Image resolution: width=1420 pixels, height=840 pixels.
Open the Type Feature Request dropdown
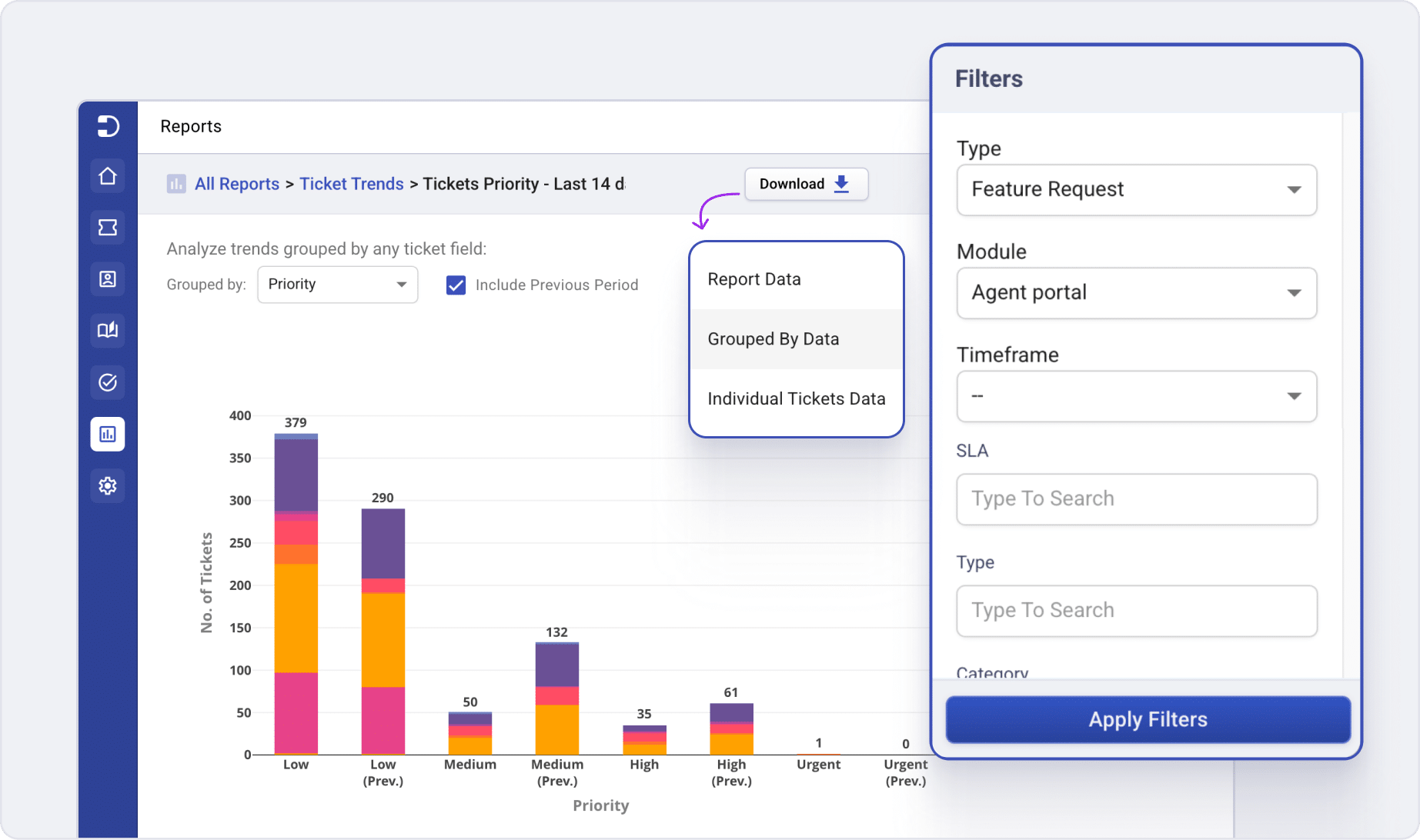point(1136,190)
